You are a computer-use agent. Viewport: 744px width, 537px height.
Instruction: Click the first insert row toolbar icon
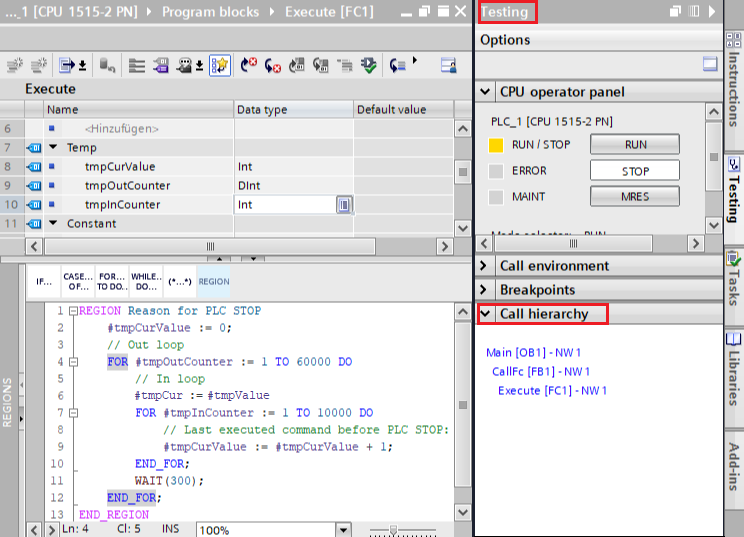tap(15, 65)
